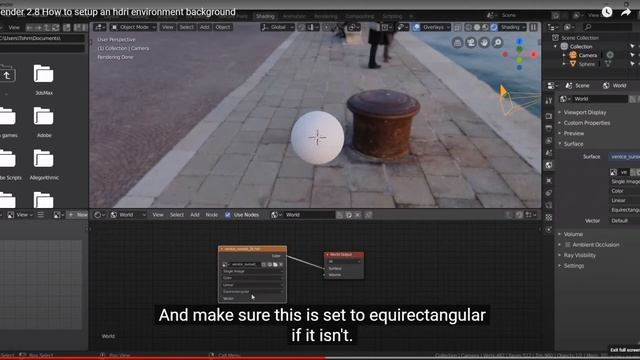Switch to wireframe viewport shading
Image resolution: width=640 pixels, height=360 pixels.
point(469,27)
